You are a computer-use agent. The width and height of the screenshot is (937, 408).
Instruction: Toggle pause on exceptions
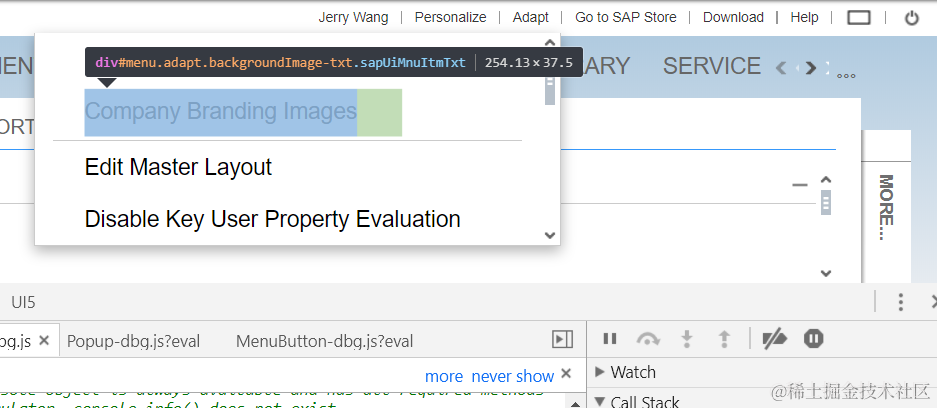(813, 339)
